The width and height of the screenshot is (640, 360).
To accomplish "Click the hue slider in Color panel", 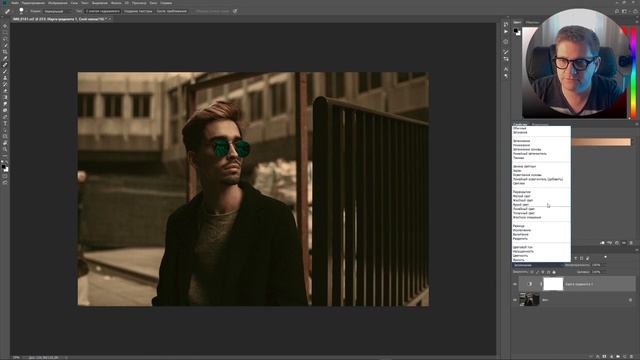I will point(633,73).
